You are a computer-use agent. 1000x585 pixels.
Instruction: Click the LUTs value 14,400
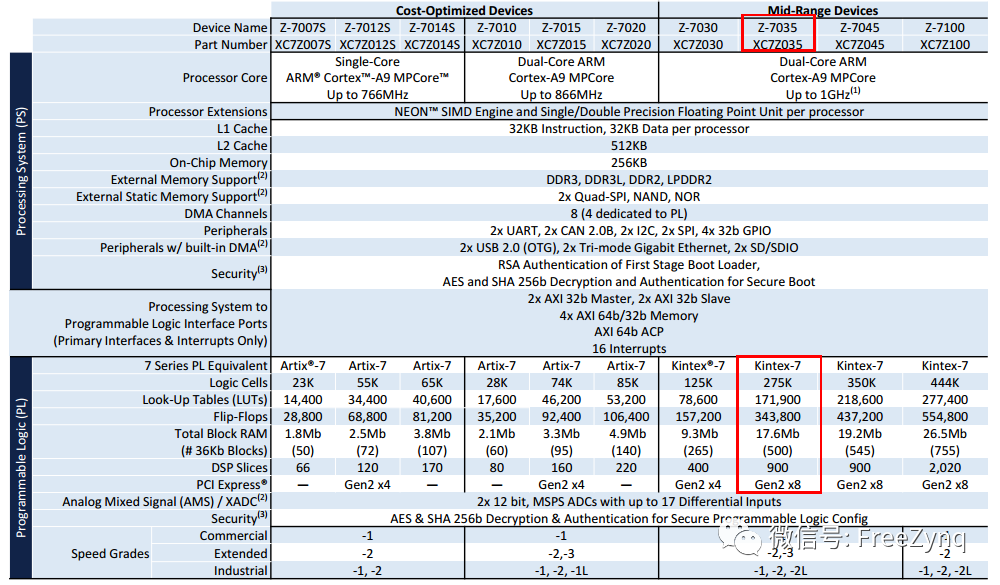coord(303,400)
